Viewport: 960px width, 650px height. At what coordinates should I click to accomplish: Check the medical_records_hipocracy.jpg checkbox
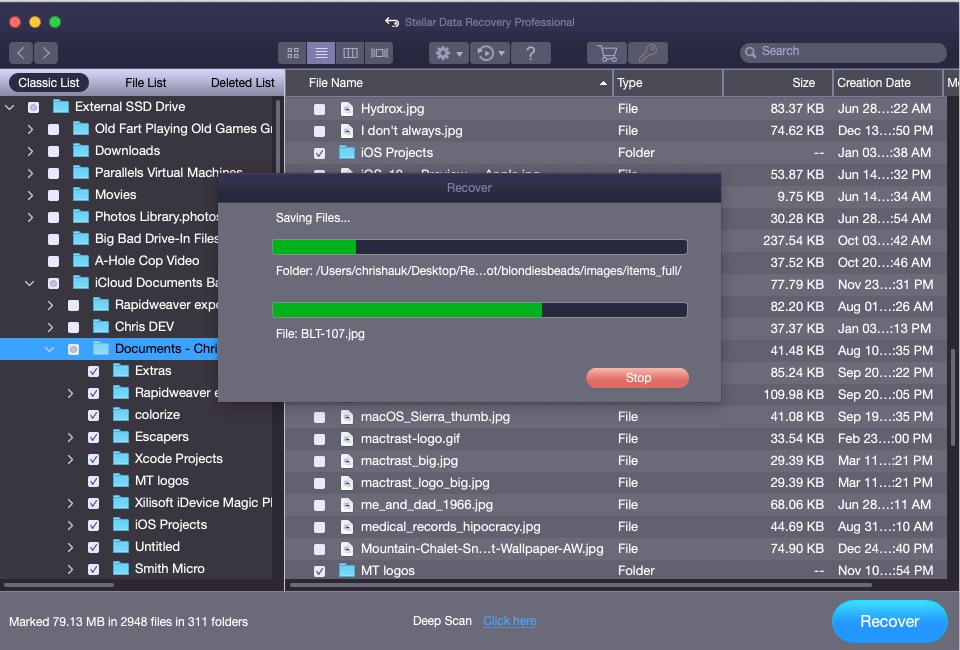click(x=320, y=528)
